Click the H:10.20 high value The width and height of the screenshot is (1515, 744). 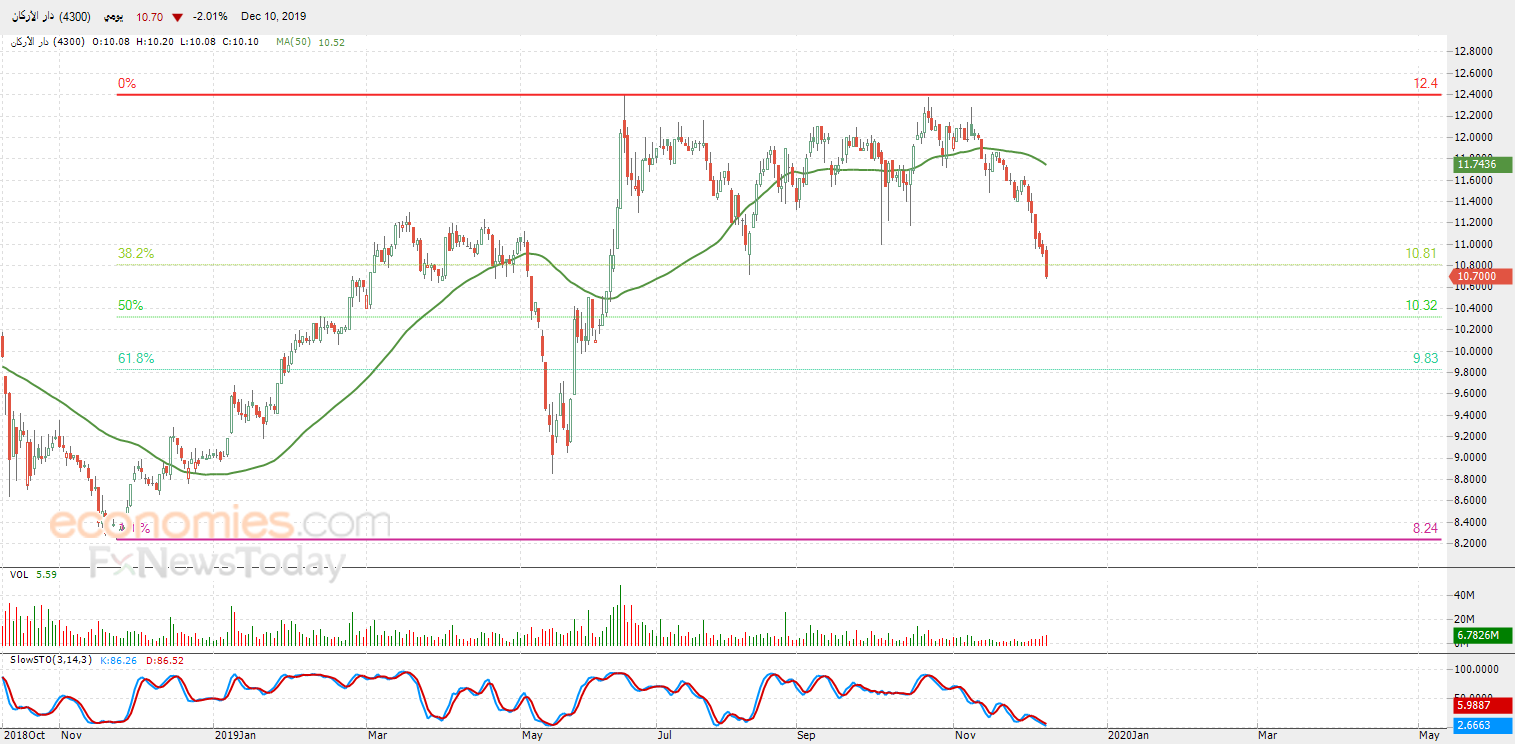[x=155, y=42]
